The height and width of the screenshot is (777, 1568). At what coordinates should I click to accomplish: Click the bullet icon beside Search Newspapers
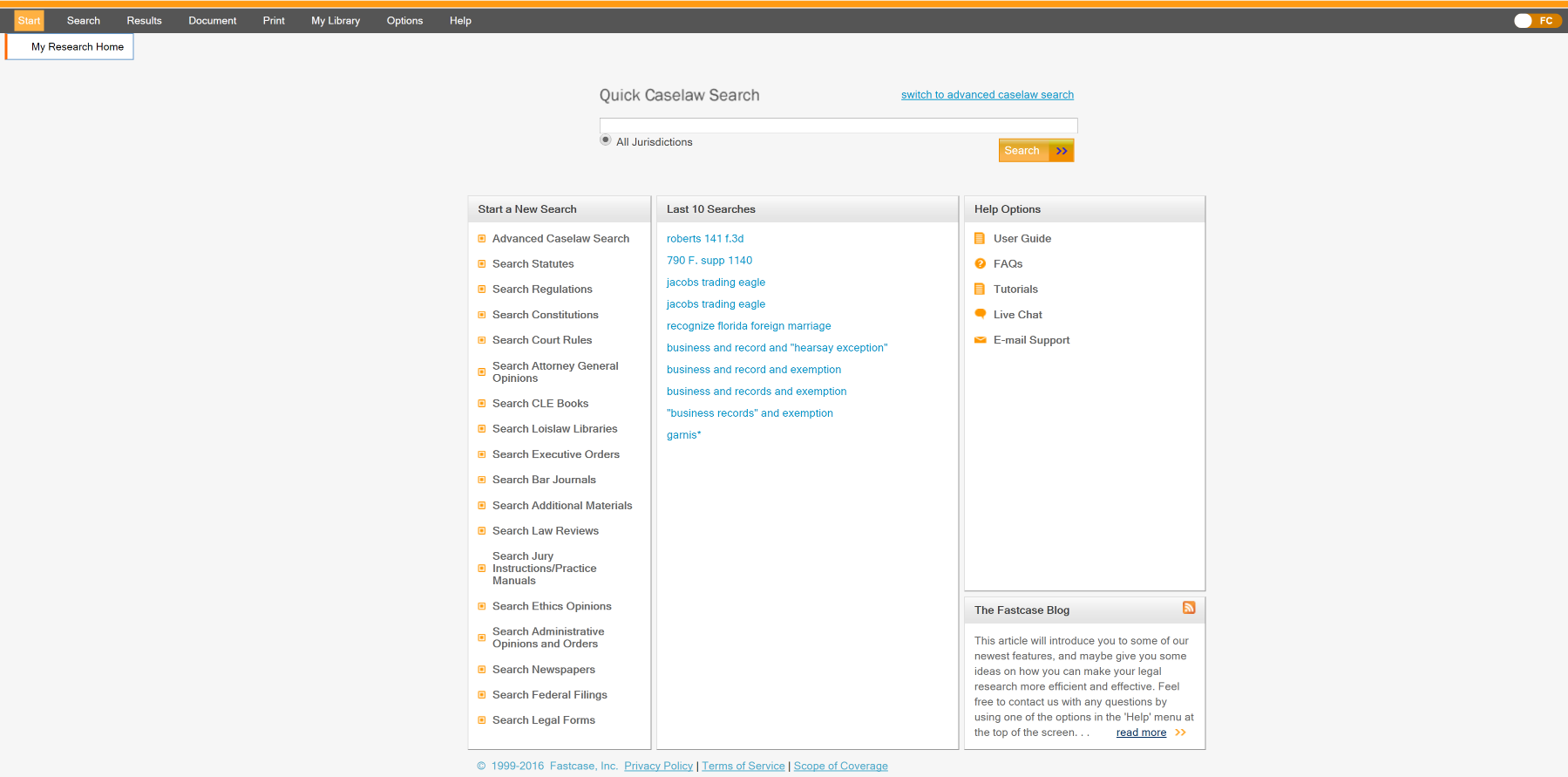coord(482,670)
